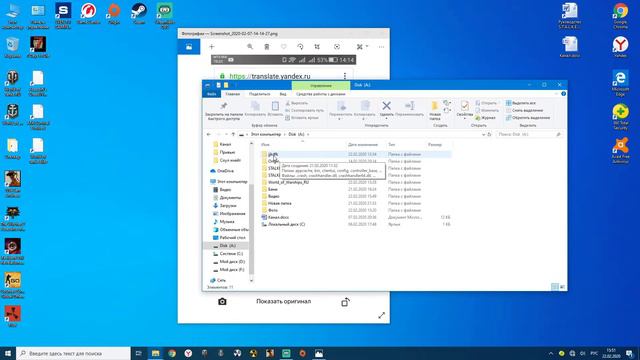Click File Explorer on the taskbar
This screenshot has height=360, width=640.
click(x=156, y=353)
